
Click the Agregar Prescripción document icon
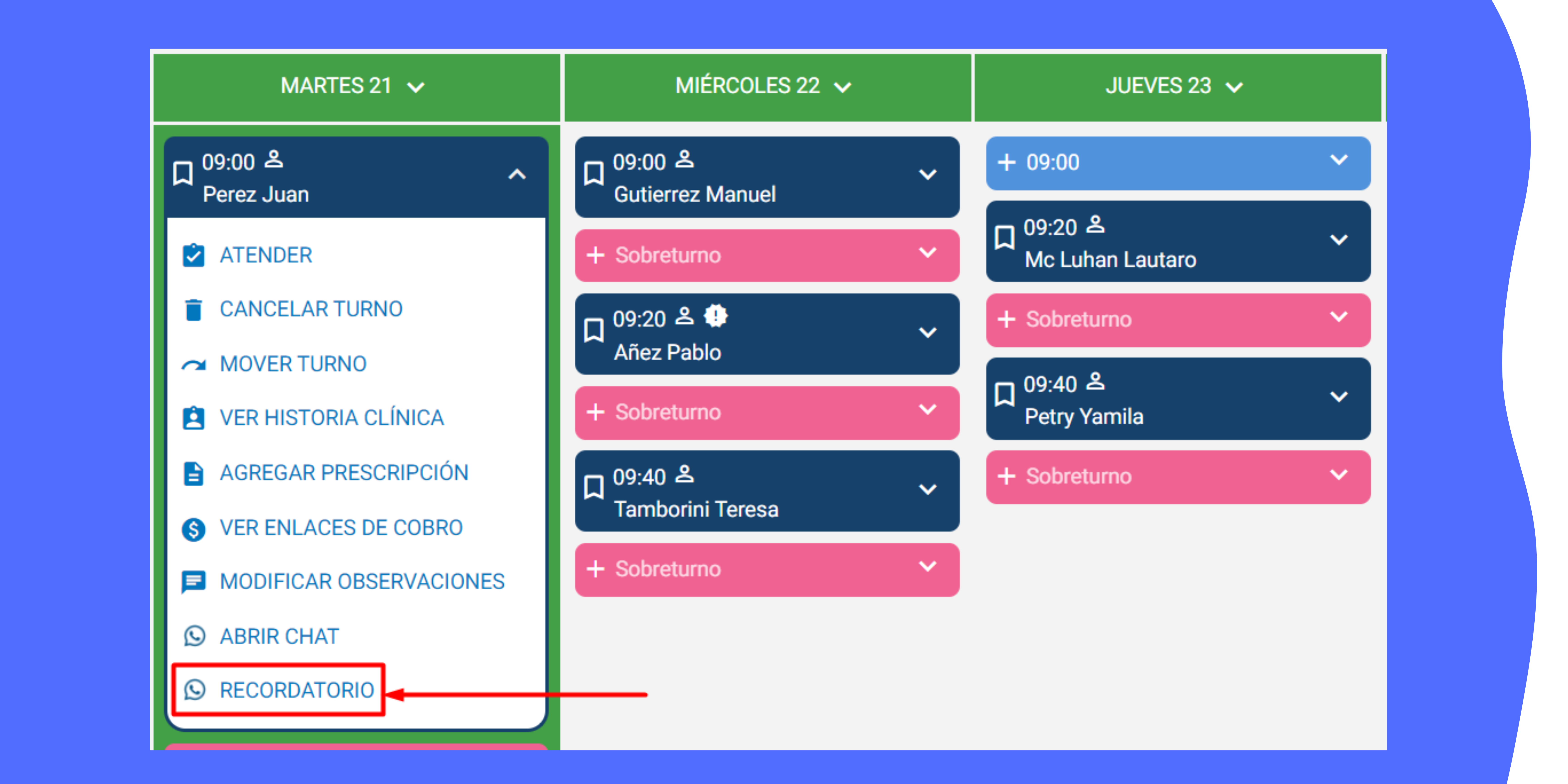tap(194, 473)
